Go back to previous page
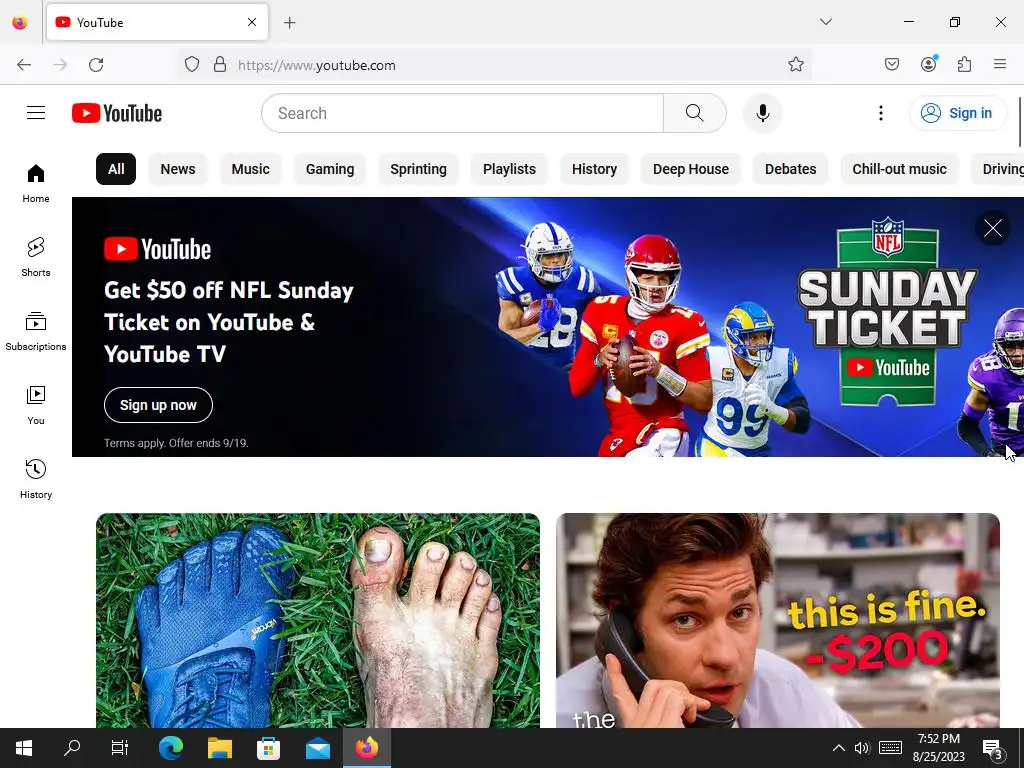 point(24,65)
